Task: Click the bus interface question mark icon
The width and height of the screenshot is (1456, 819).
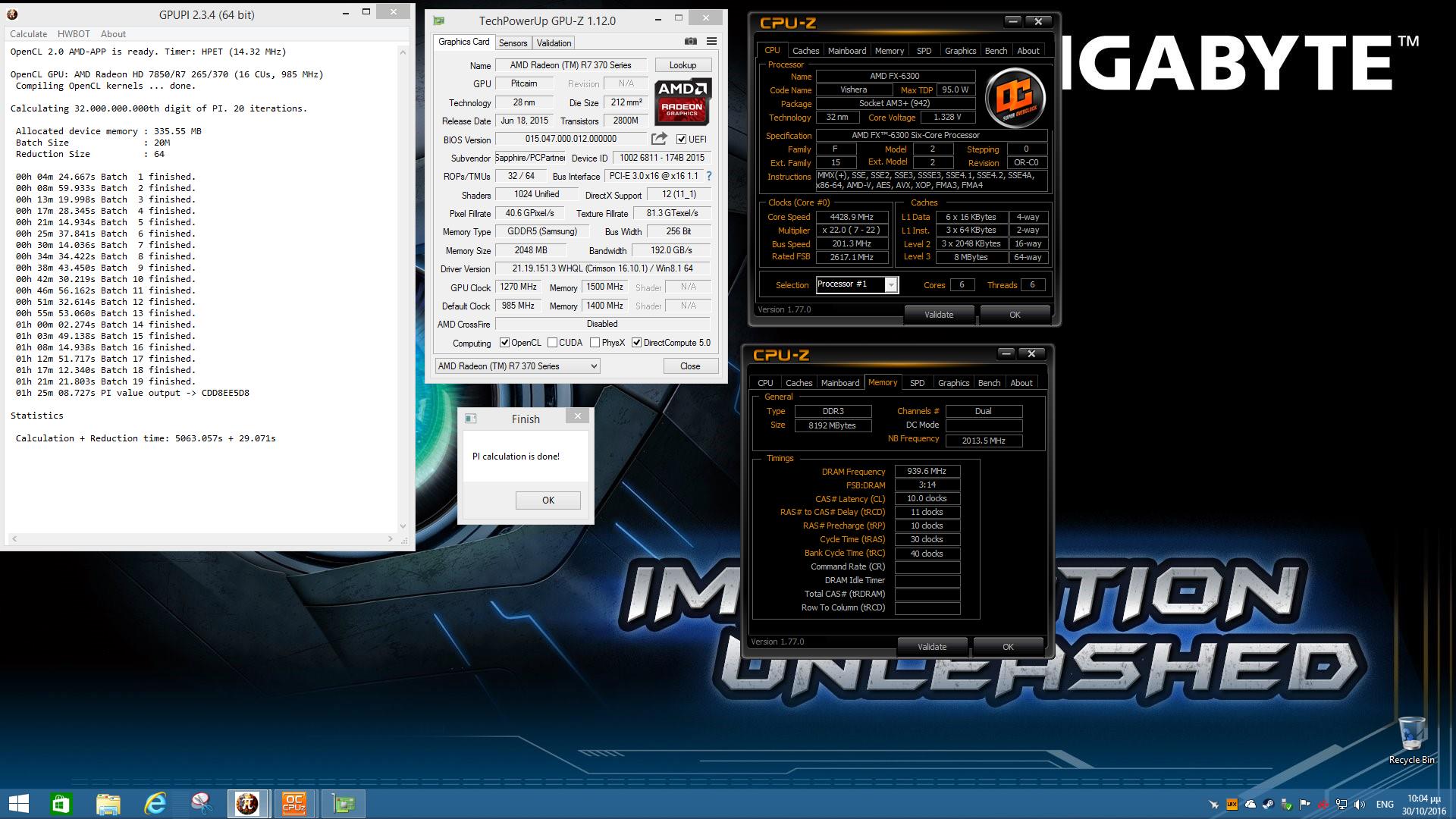Action: point(709,176)
